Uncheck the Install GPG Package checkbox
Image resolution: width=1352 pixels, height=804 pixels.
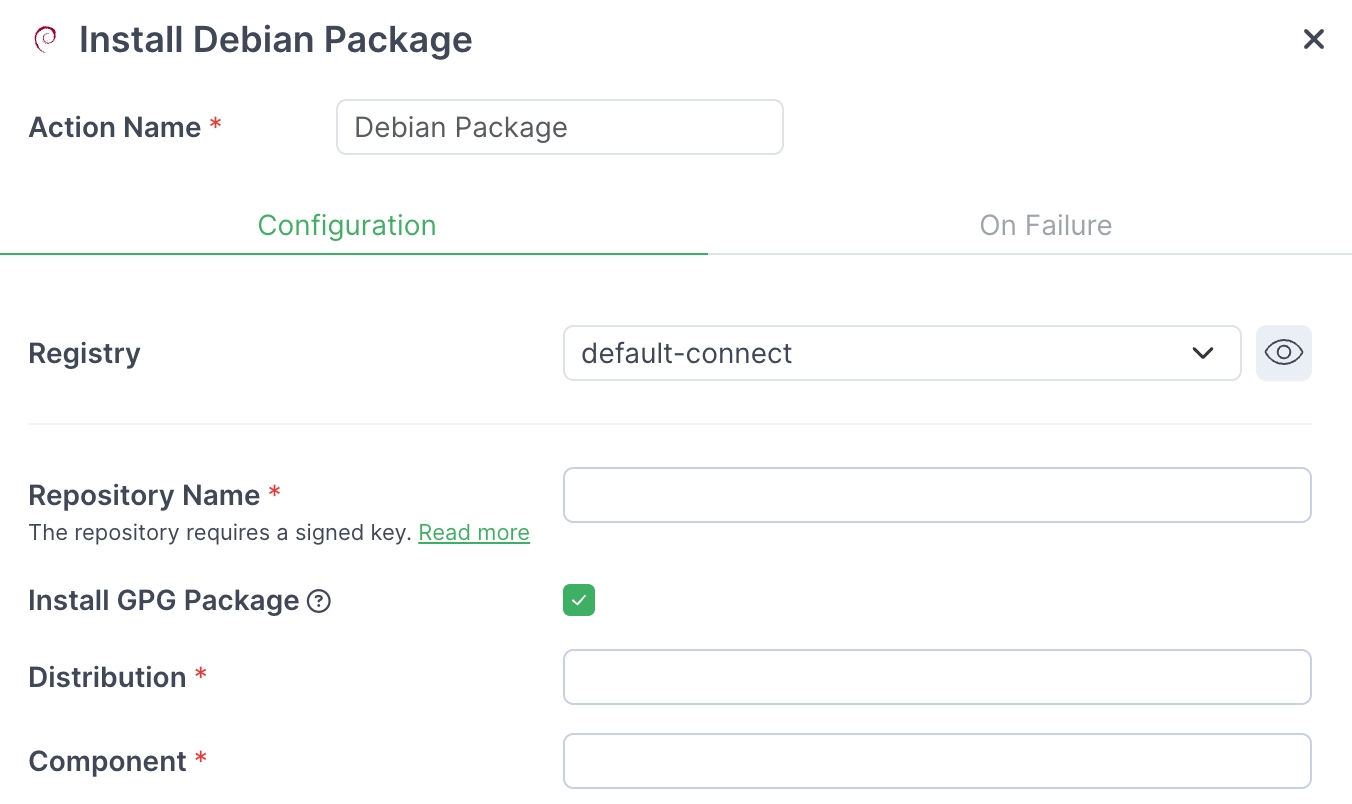579,600
